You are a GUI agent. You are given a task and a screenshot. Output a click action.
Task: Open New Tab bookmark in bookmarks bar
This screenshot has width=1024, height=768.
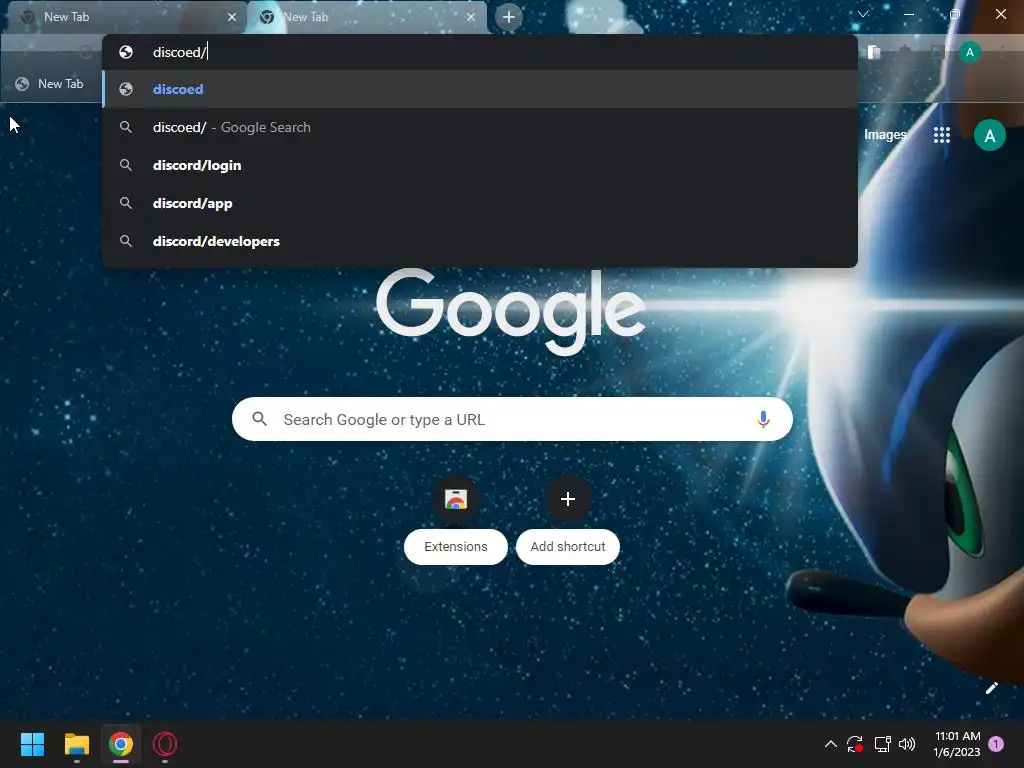click(x=50, y=84)
